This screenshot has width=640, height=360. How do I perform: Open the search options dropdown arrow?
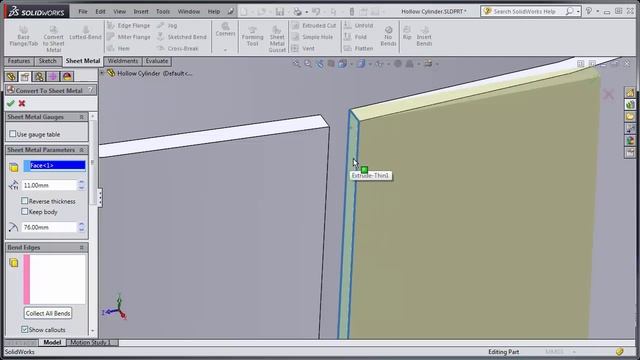coord(578,12)
